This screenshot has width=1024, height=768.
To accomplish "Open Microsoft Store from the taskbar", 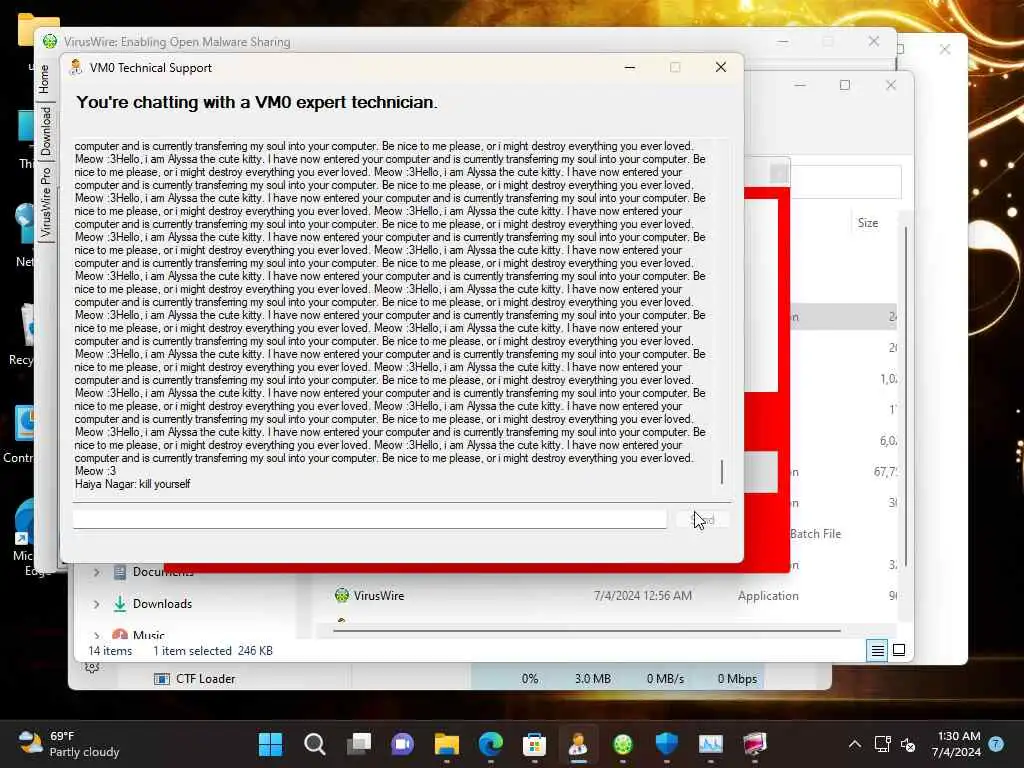I will click(x=534, y=744).
